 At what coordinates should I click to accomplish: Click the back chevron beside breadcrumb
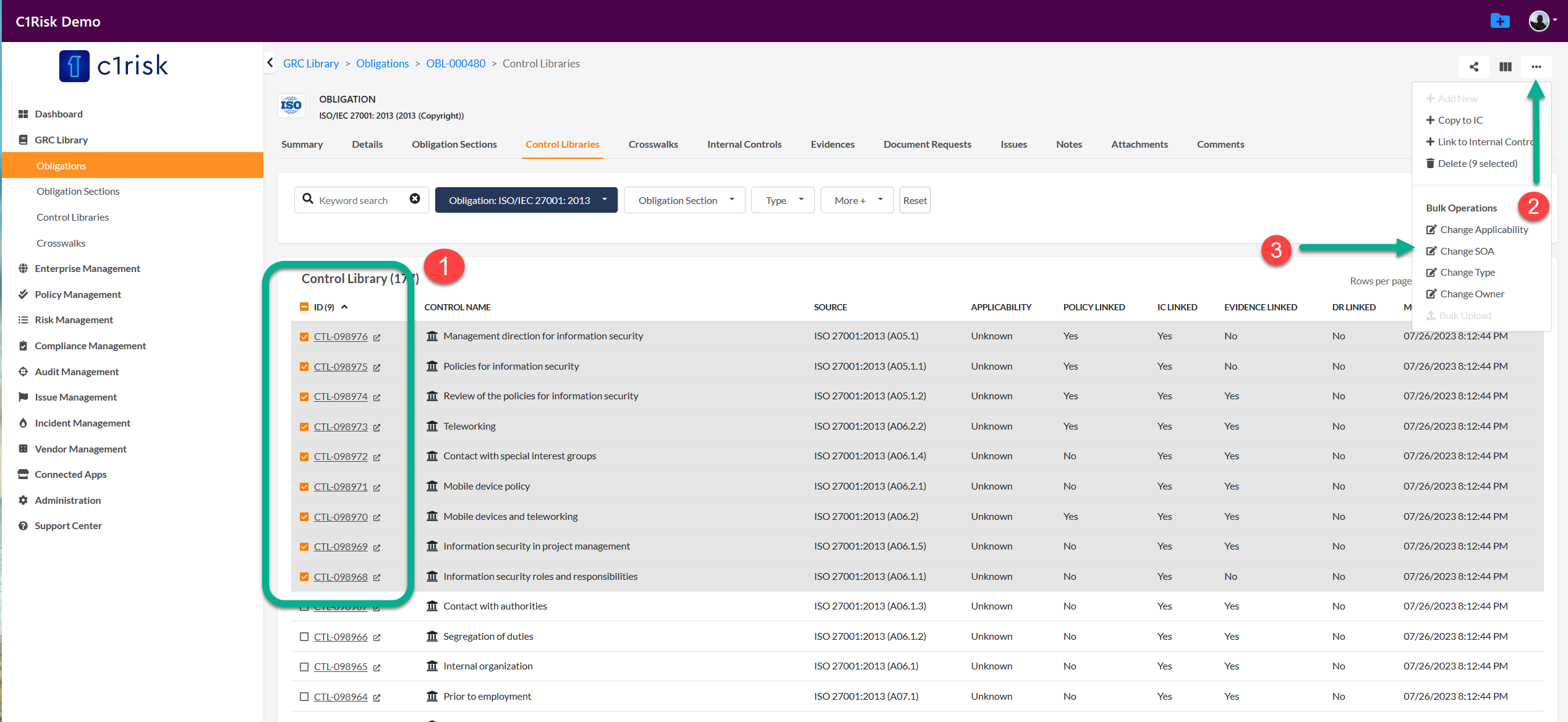click(270, 63)
